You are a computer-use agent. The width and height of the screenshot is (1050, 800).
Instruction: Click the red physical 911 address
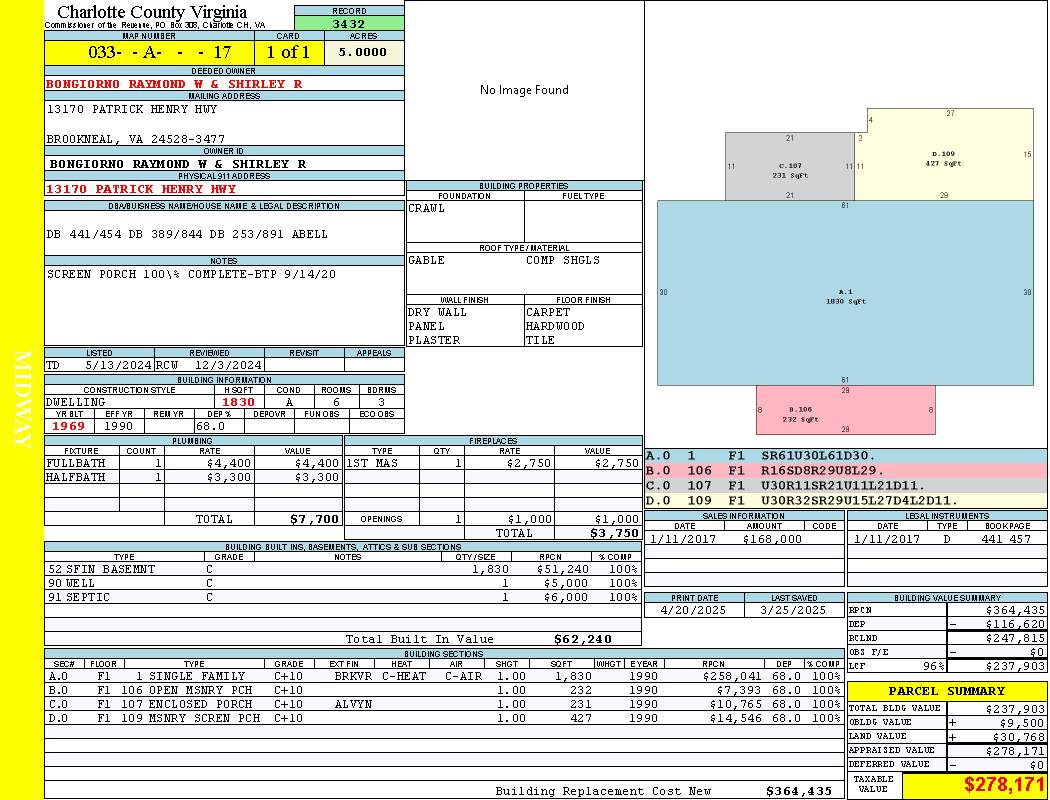click(x=141, y=189)
